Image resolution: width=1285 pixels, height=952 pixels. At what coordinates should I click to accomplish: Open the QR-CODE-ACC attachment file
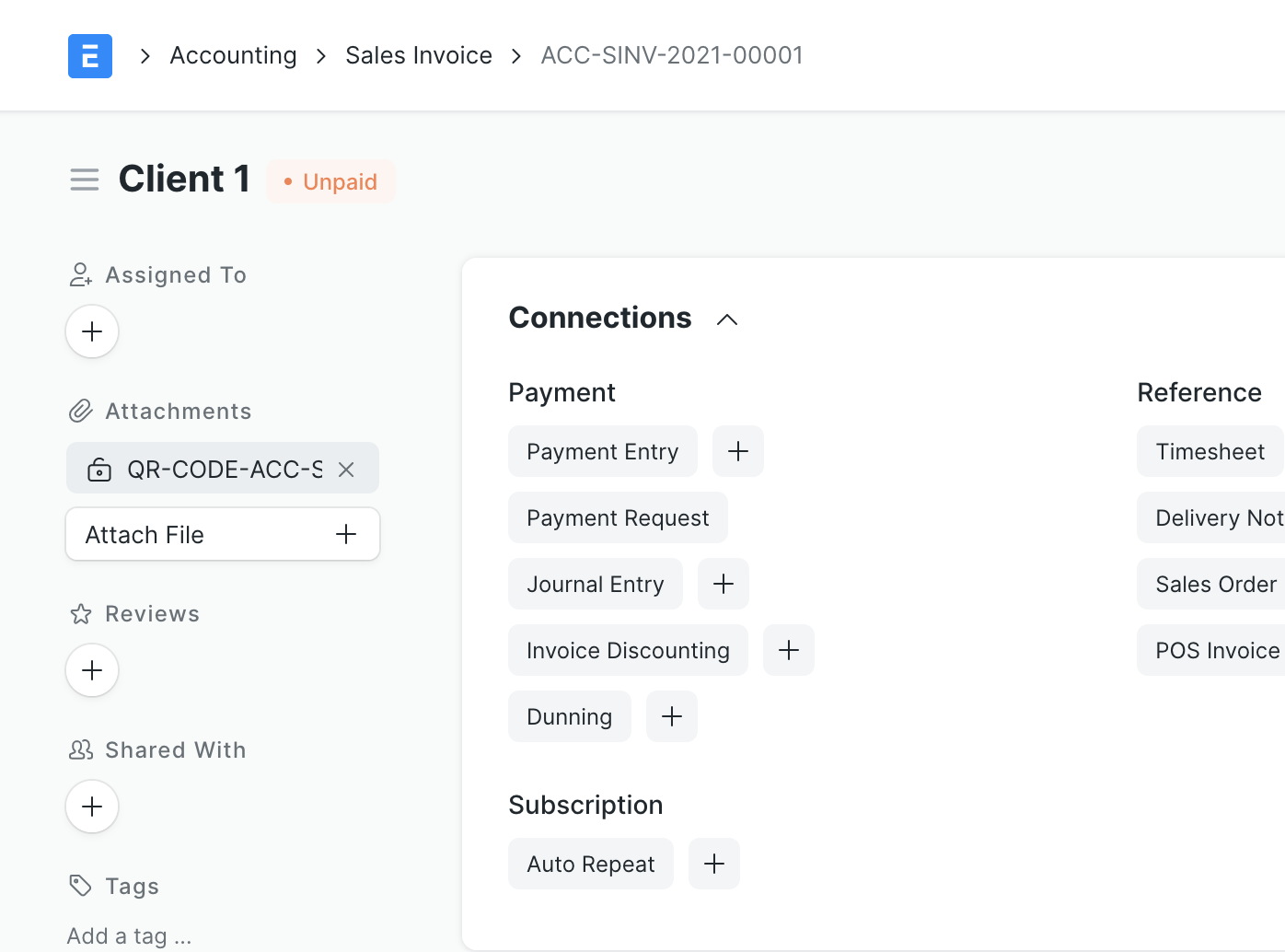[x=225, y=470]
